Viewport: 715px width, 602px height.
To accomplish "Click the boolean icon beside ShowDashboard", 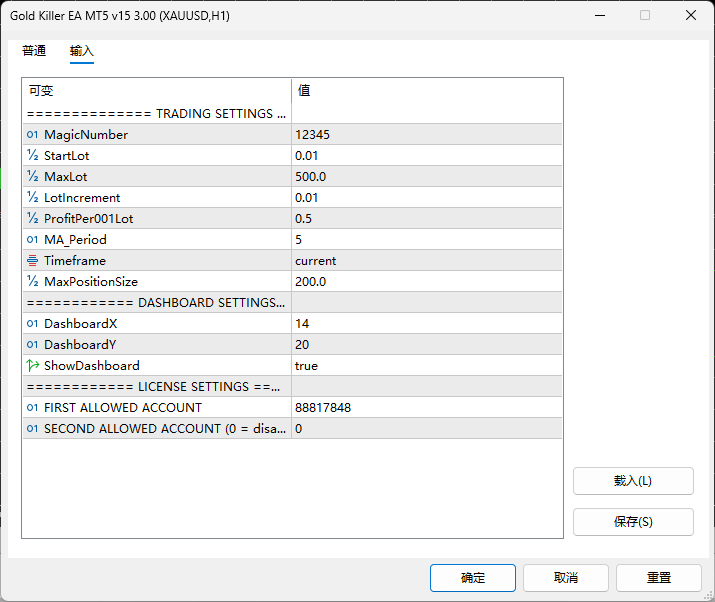I will pos(32,365).
